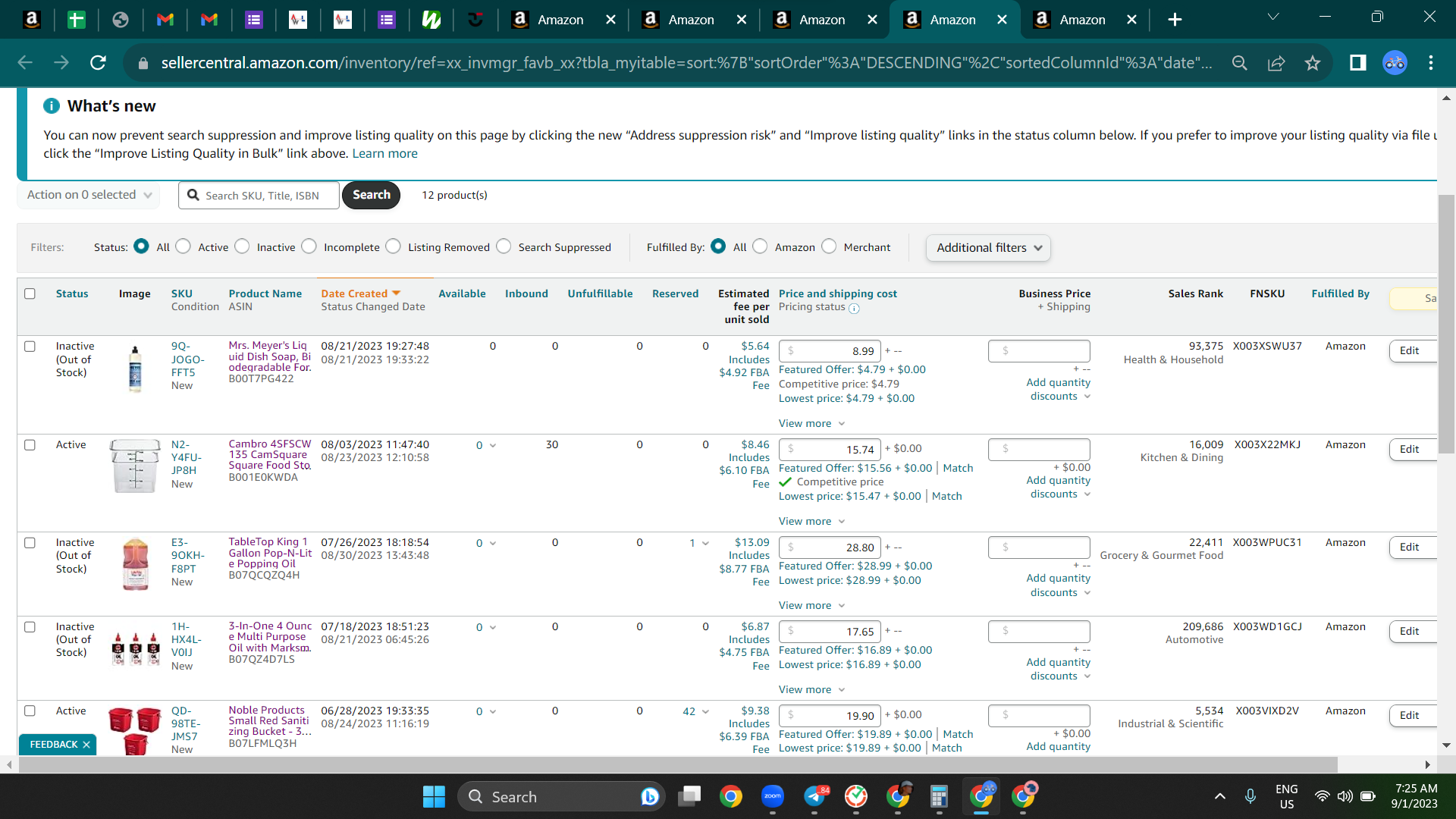Viewport: 1456px width, 819px height.
Task: Open the Chrome three-dot menu
Action: tap(1431, 63)
